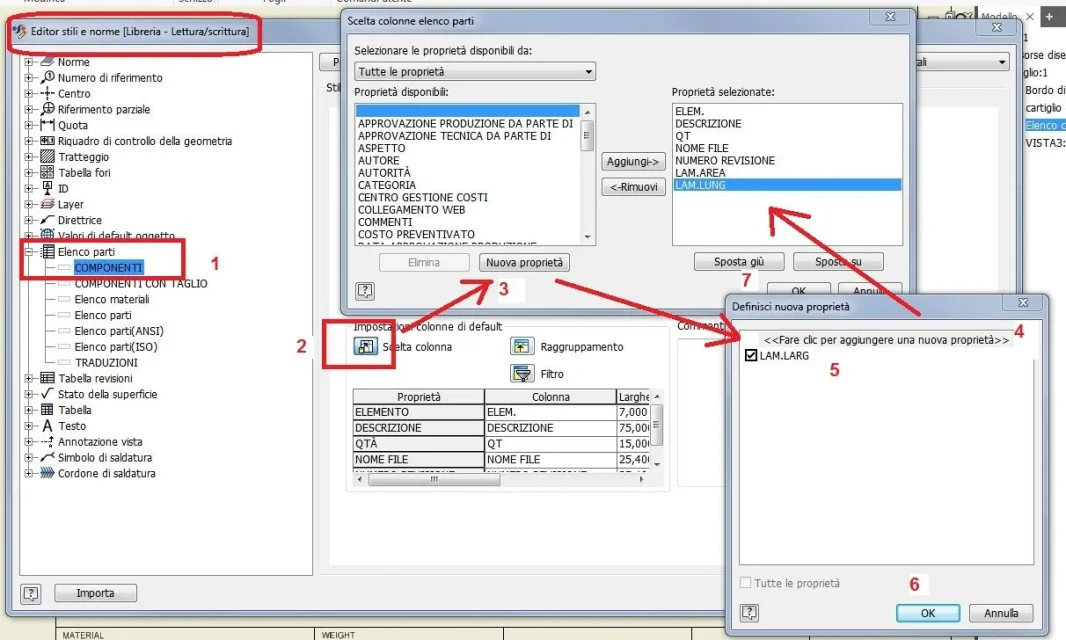Click the Tabella grid icon
The image size is (1066, 640).
pos(48,409)
